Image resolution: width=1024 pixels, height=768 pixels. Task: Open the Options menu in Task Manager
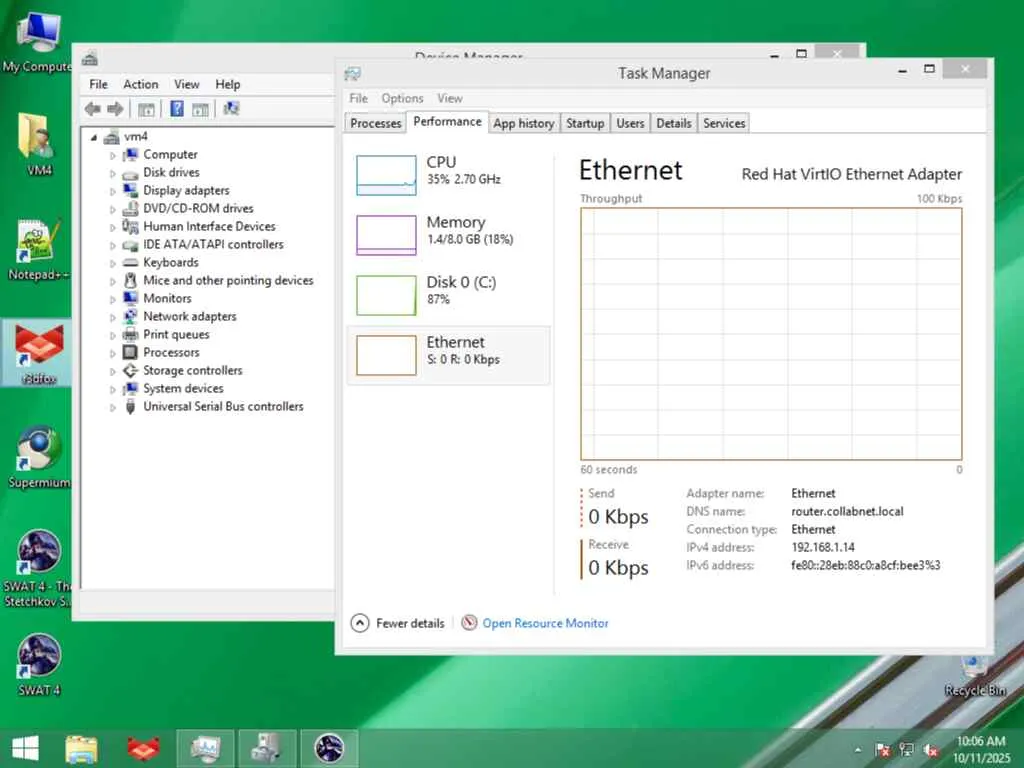(x=402, y=99)
